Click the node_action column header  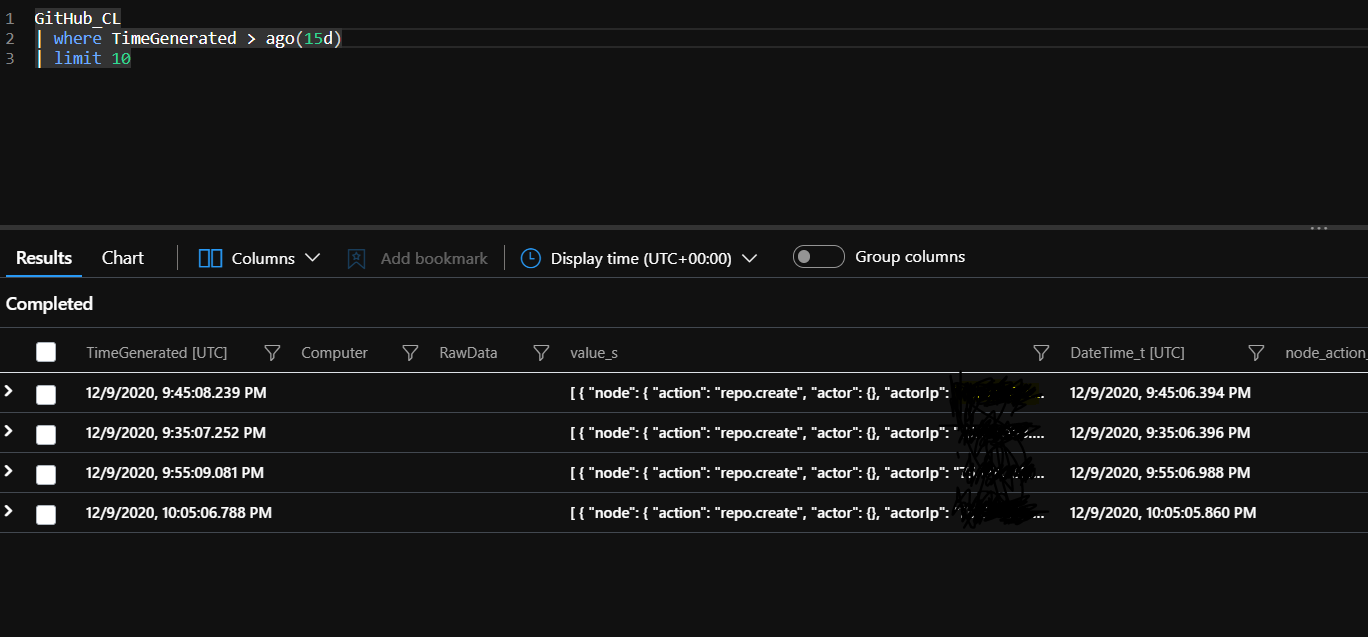coord(1326,353)
